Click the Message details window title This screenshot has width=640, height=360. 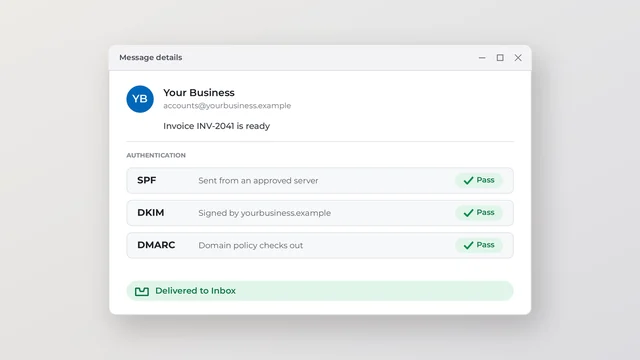[x=151, y=58]
